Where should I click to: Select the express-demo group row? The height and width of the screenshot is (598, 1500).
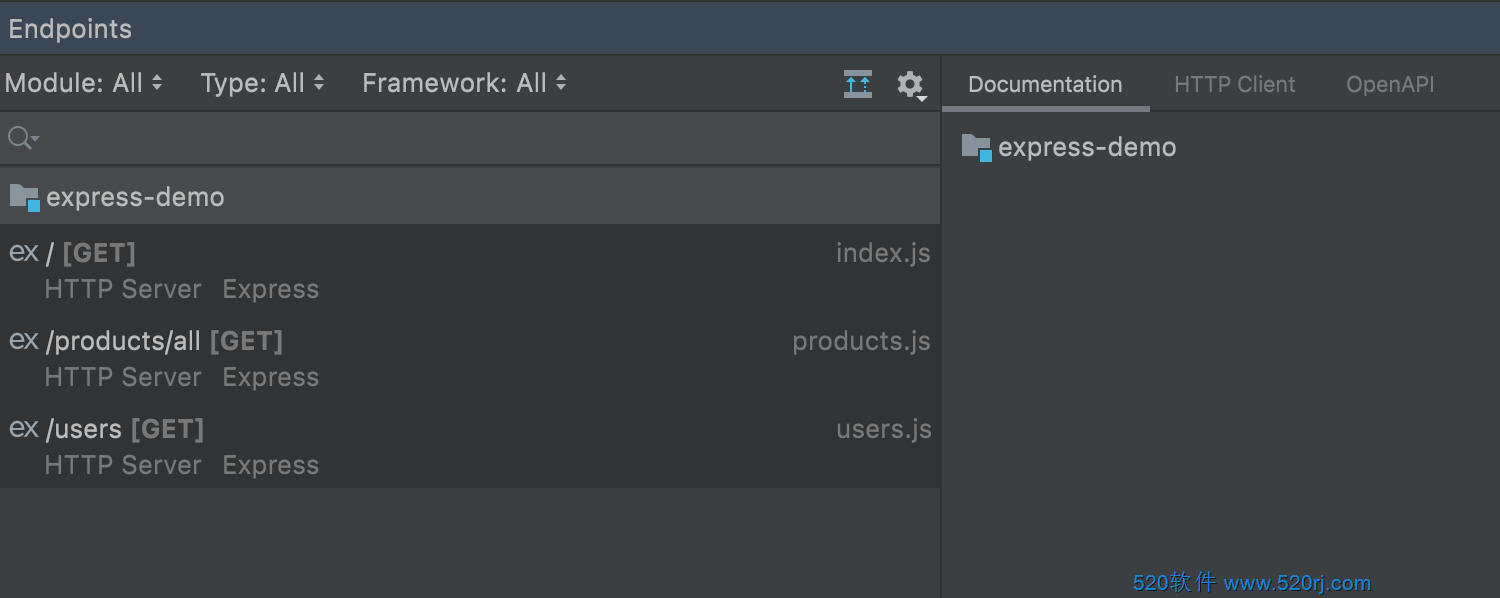pos(470,197)
